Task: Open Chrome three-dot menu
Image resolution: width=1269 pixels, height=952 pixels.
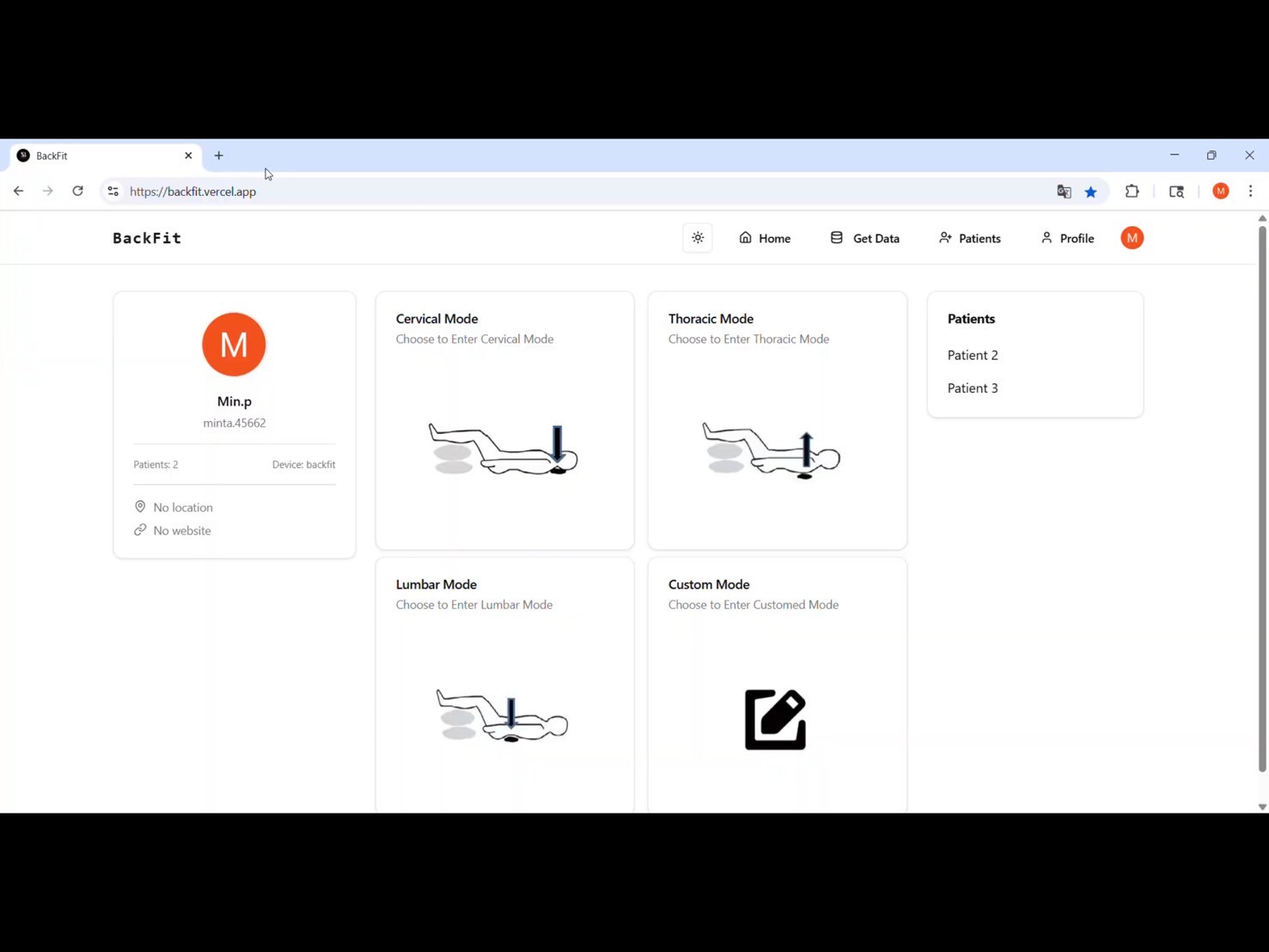Action: point(1250,192)
